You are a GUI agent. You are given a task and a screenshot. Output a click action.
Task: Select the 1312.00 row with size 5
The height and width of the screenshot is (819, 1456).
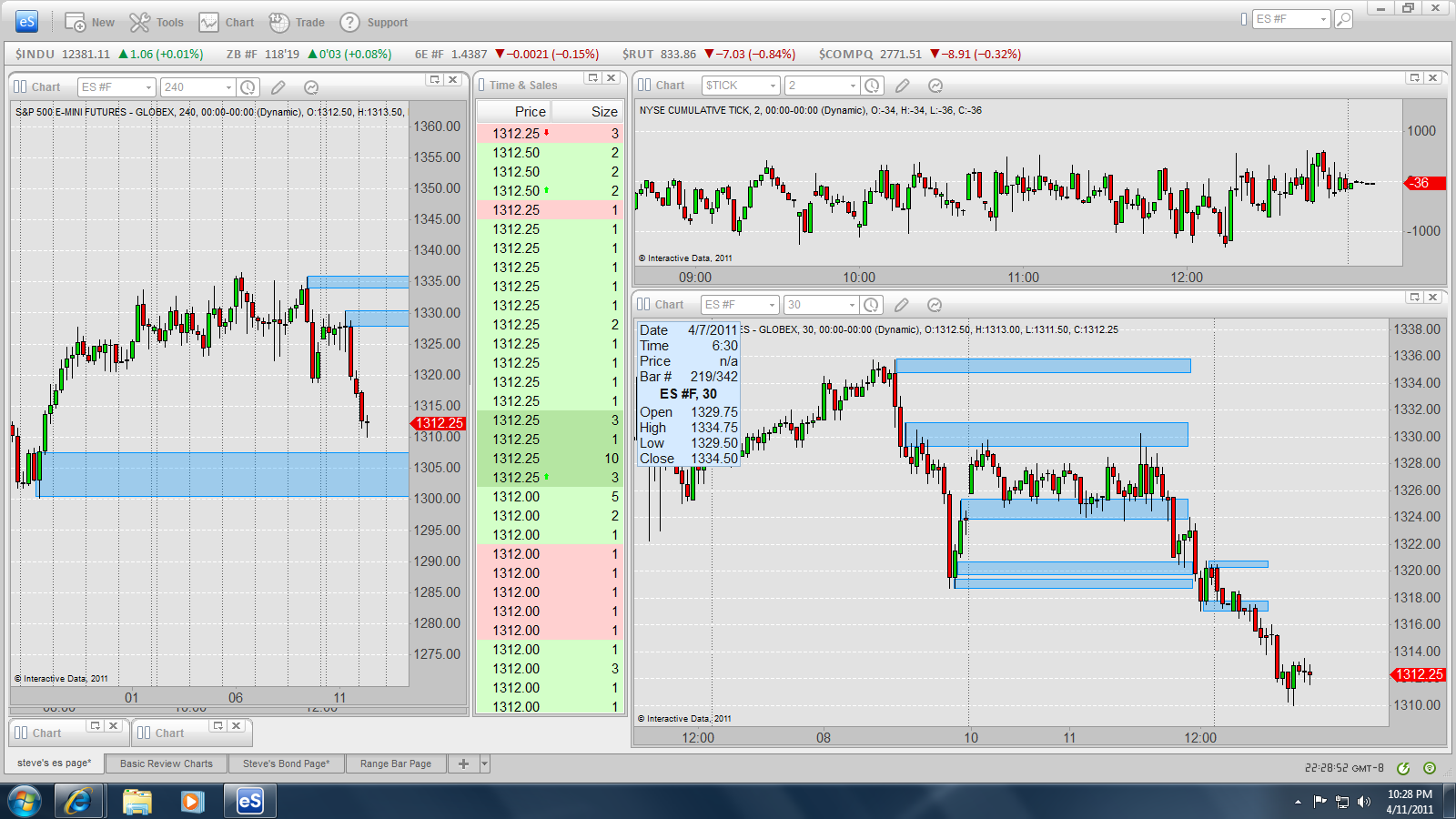coord(550,496)
